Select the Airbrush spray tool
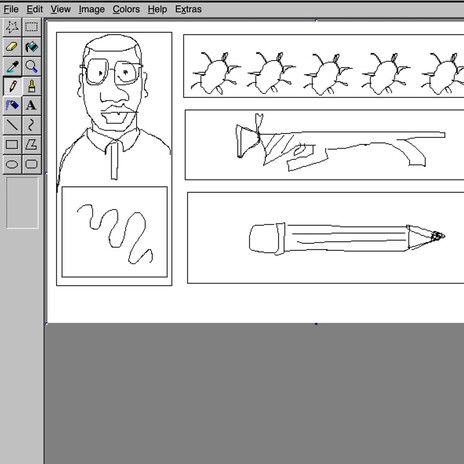 [x=12, y=105]
